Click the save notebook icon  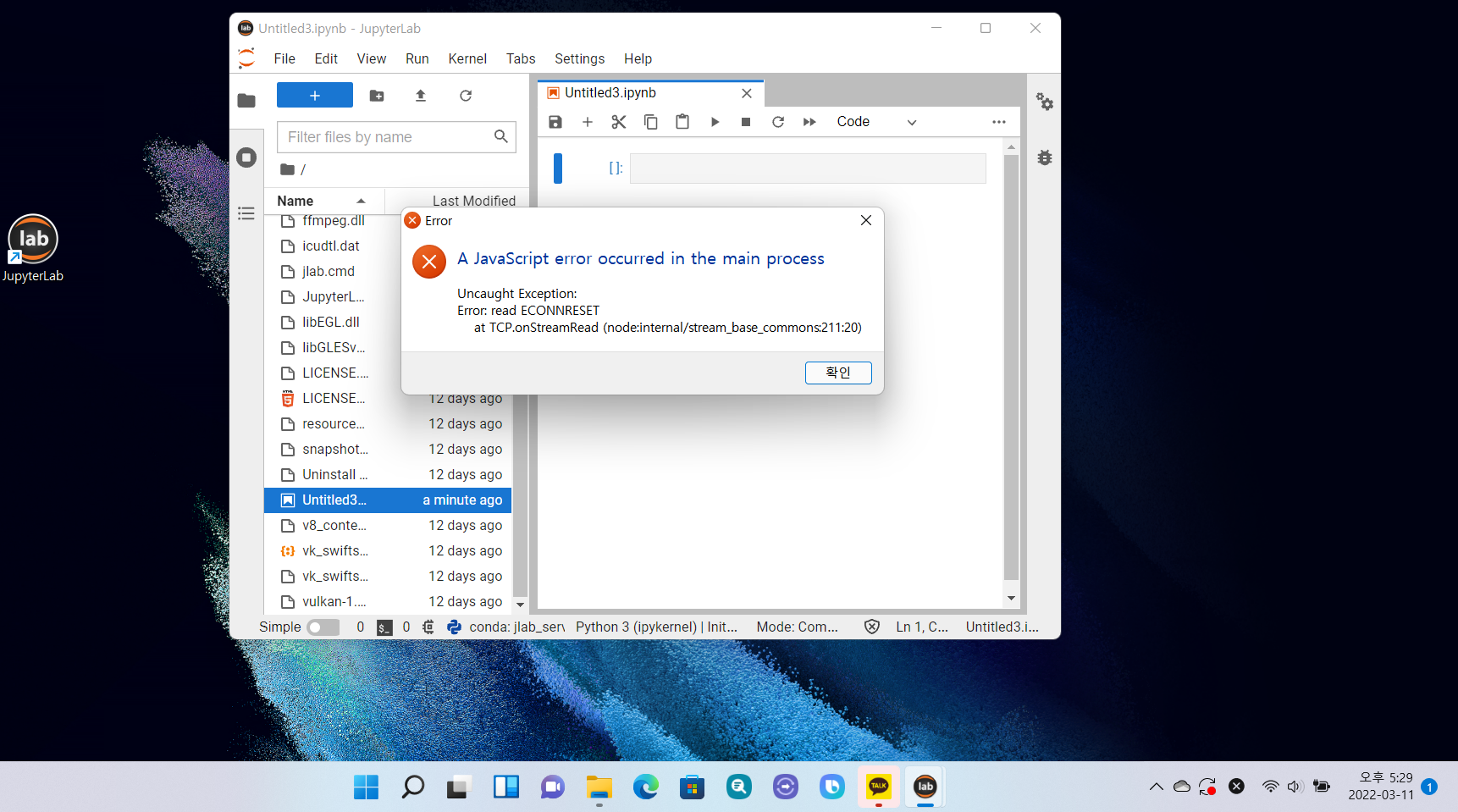pyautogui.click(x=555, y=122)
